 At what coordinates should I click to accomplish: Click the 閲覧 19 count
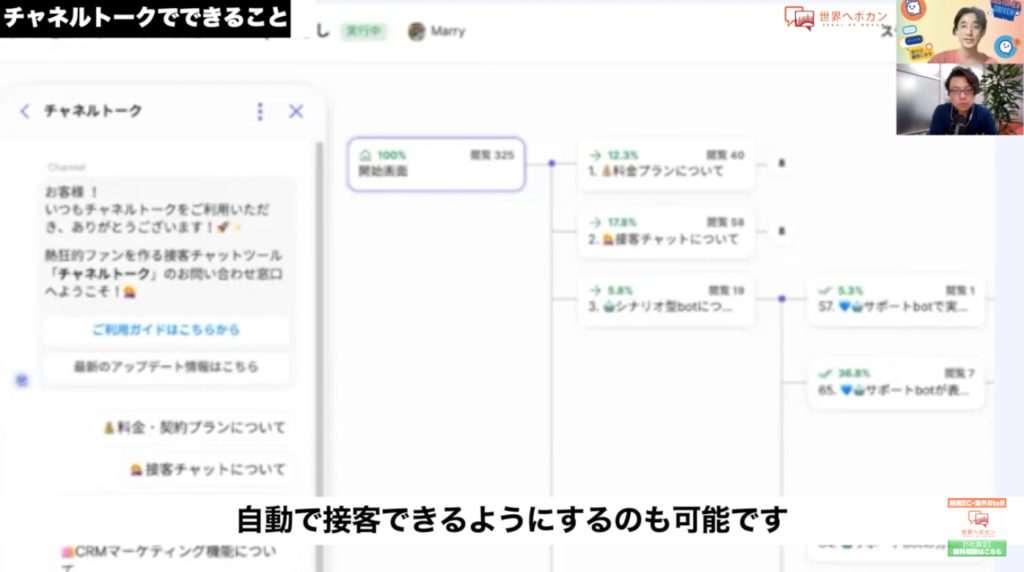(726, 291)
